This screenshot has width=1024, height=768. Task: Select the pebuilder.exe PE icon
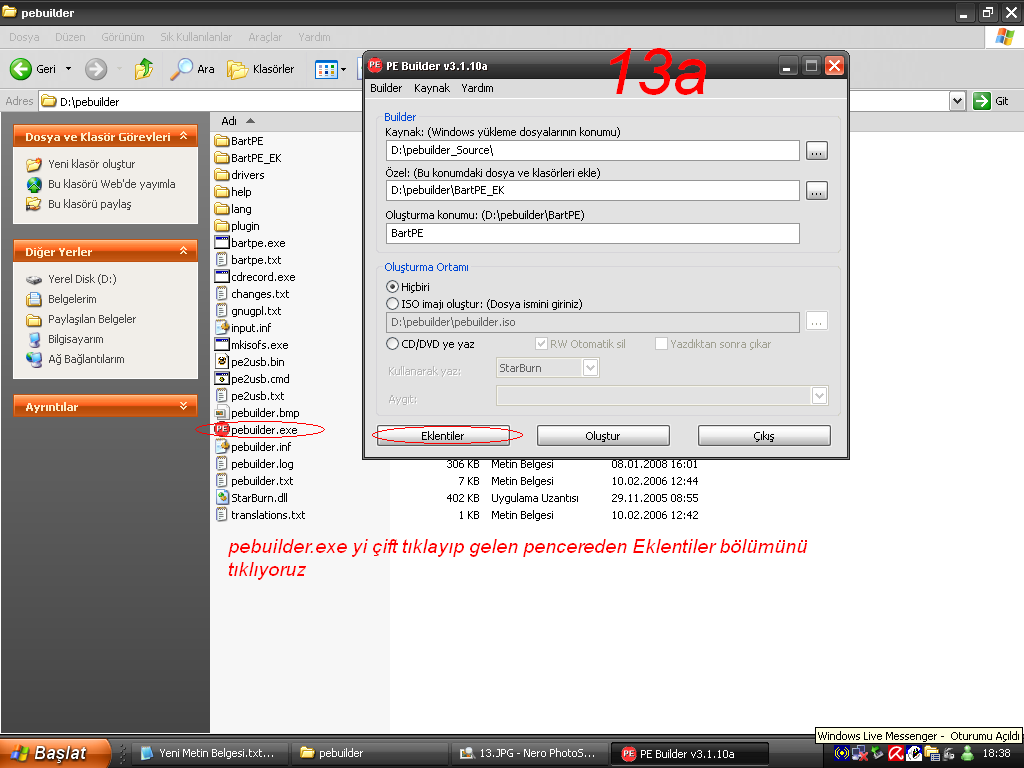[222, 429]
